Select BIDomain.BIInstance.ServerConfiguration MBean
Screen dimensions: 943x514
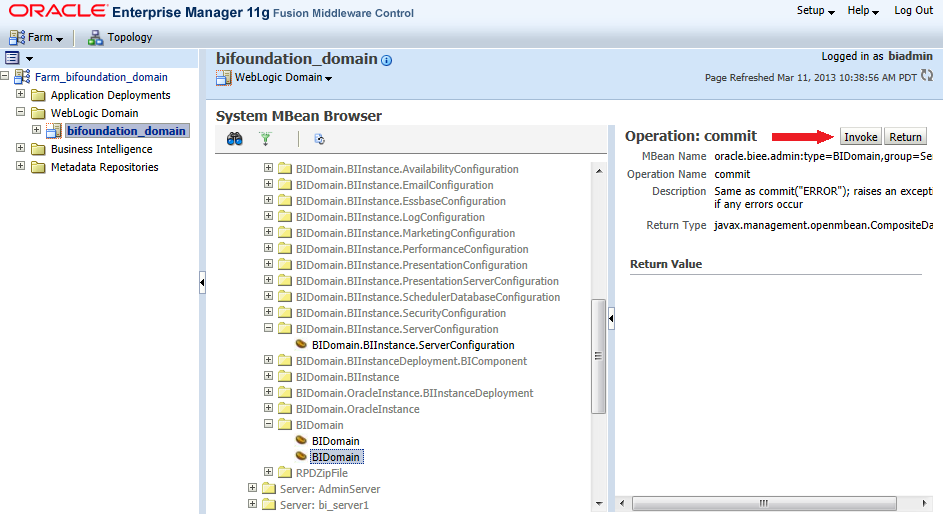pos(413,345)
